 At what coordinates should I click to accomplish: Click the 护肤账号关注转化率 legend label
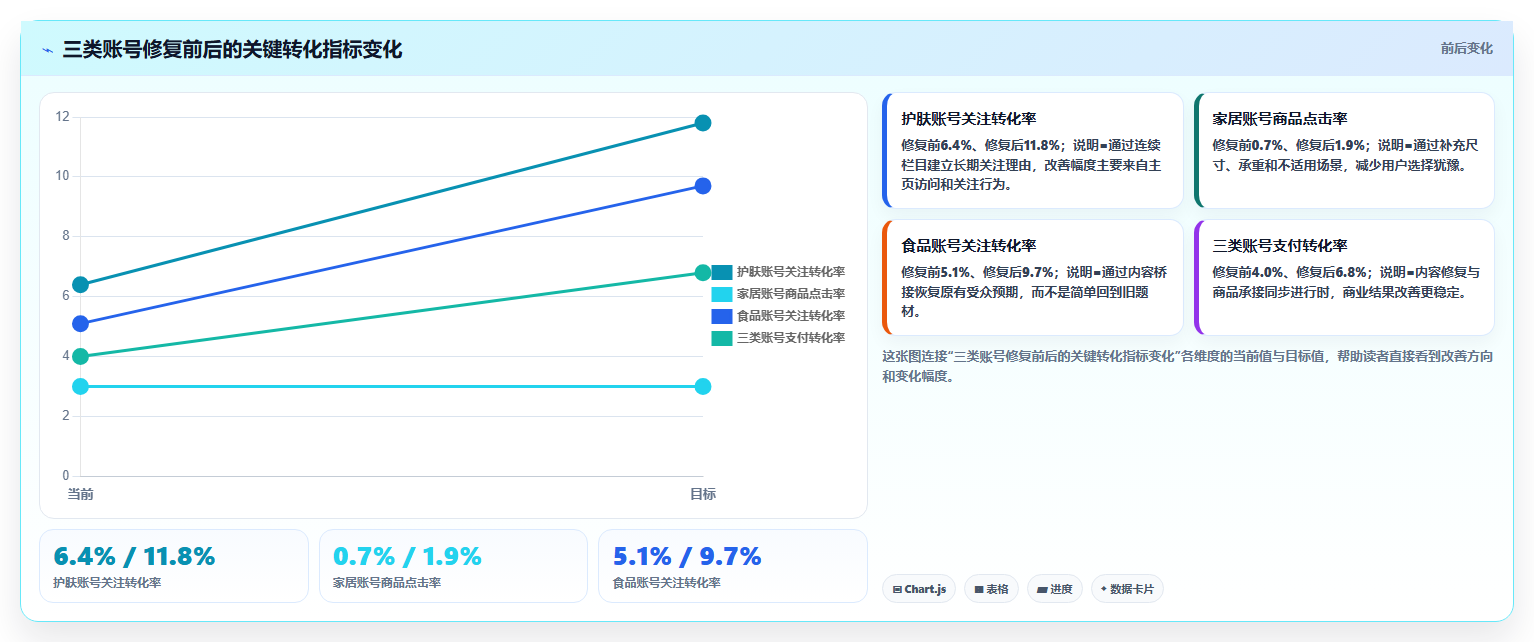pos(791,272)
